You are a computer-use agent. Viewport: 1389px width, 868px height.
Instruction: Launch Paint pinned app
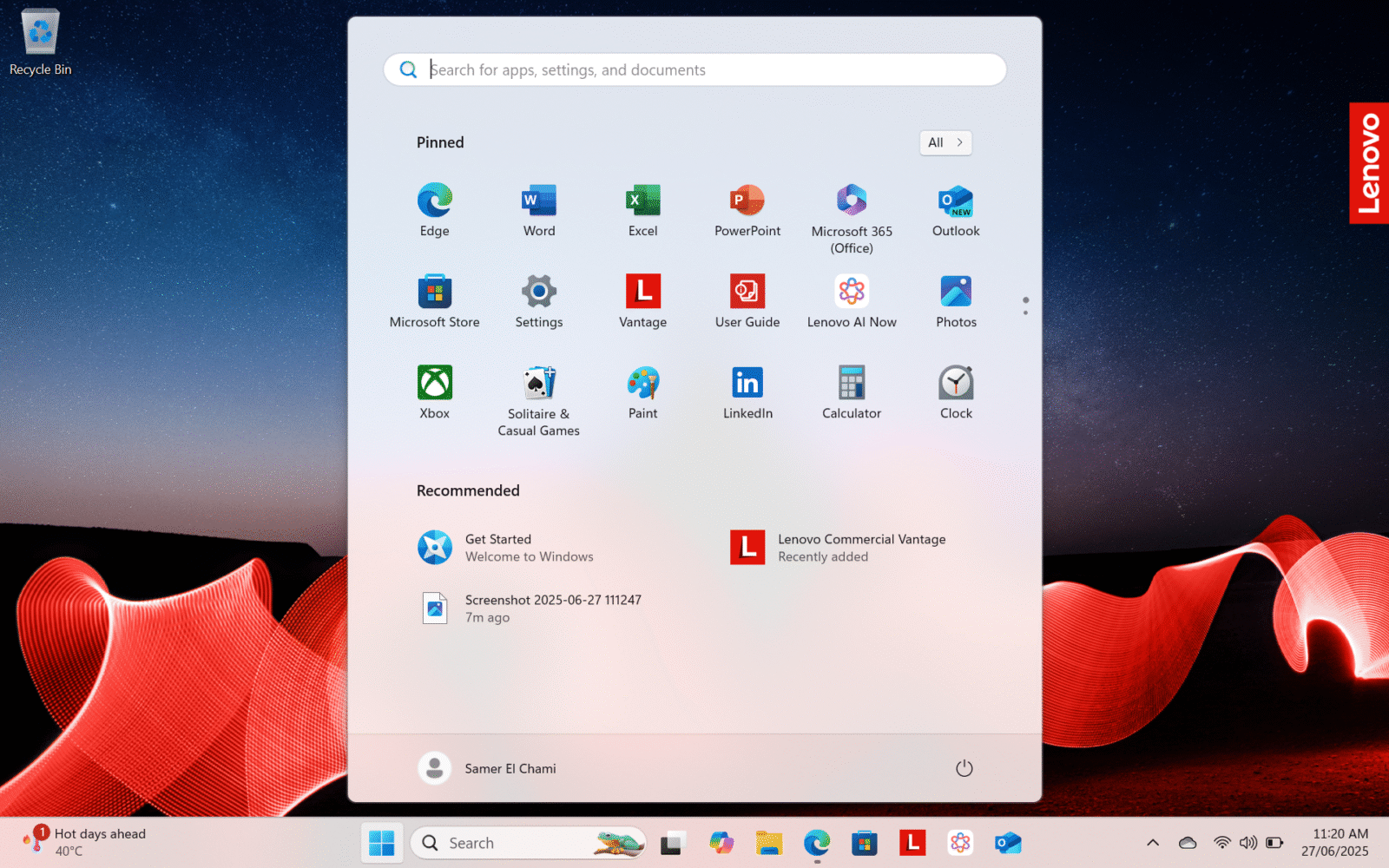point(643,393)
